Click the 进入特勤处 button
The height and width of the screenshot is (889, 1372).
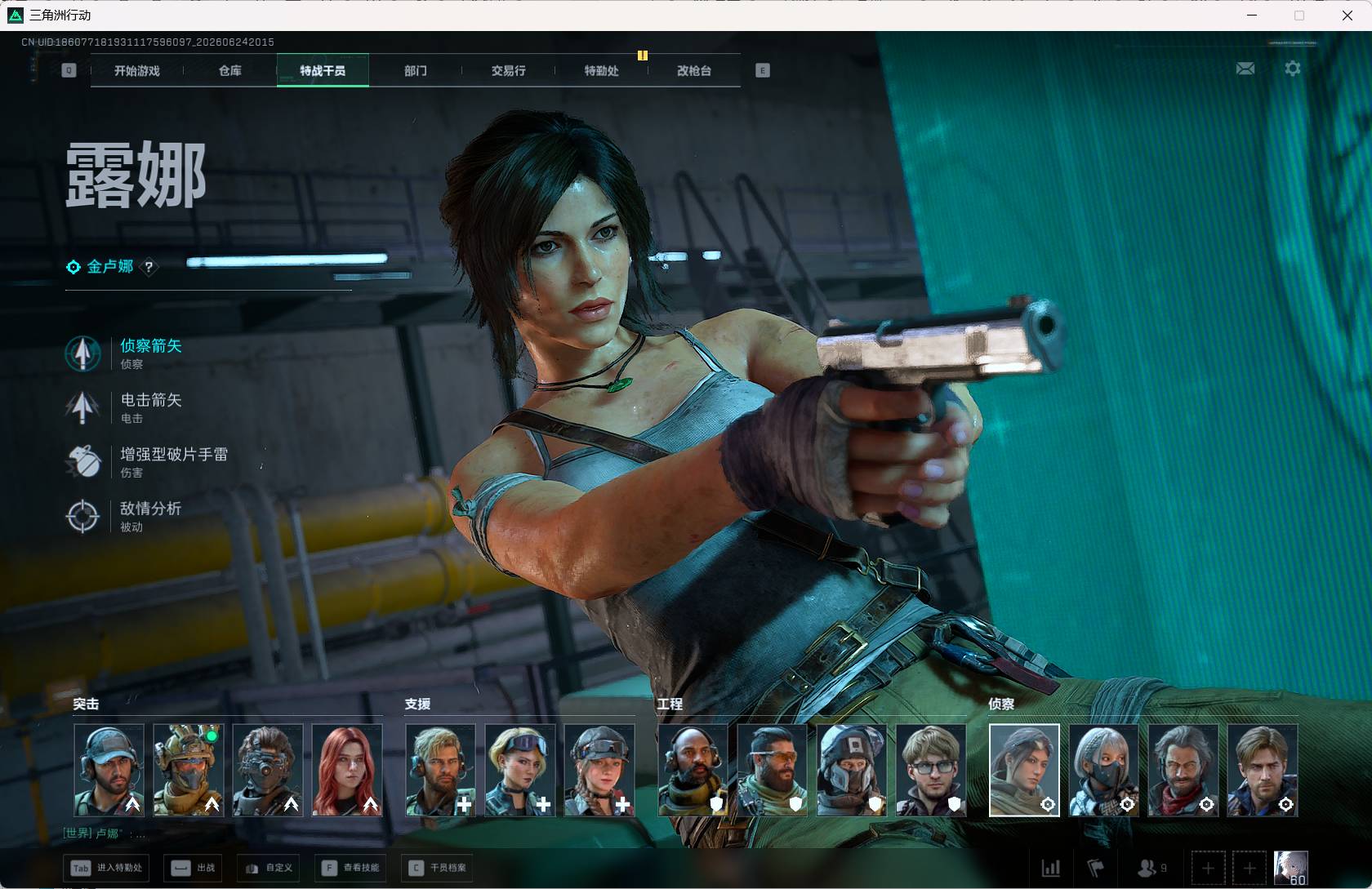pyautogui.click(x=108, y=868)
